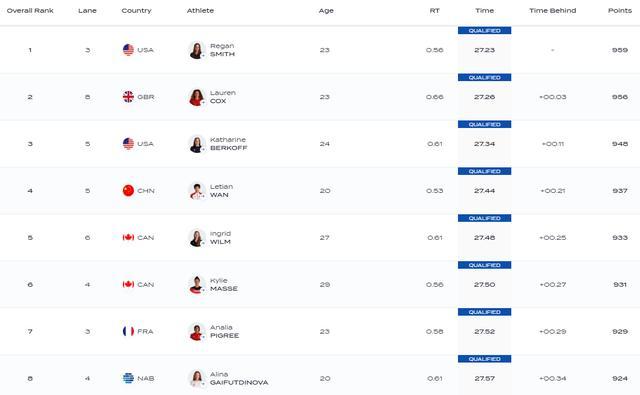Click the China flag icon for Letian Wan
This screenshot has width=640, height=395.
(x=128, y=191)
